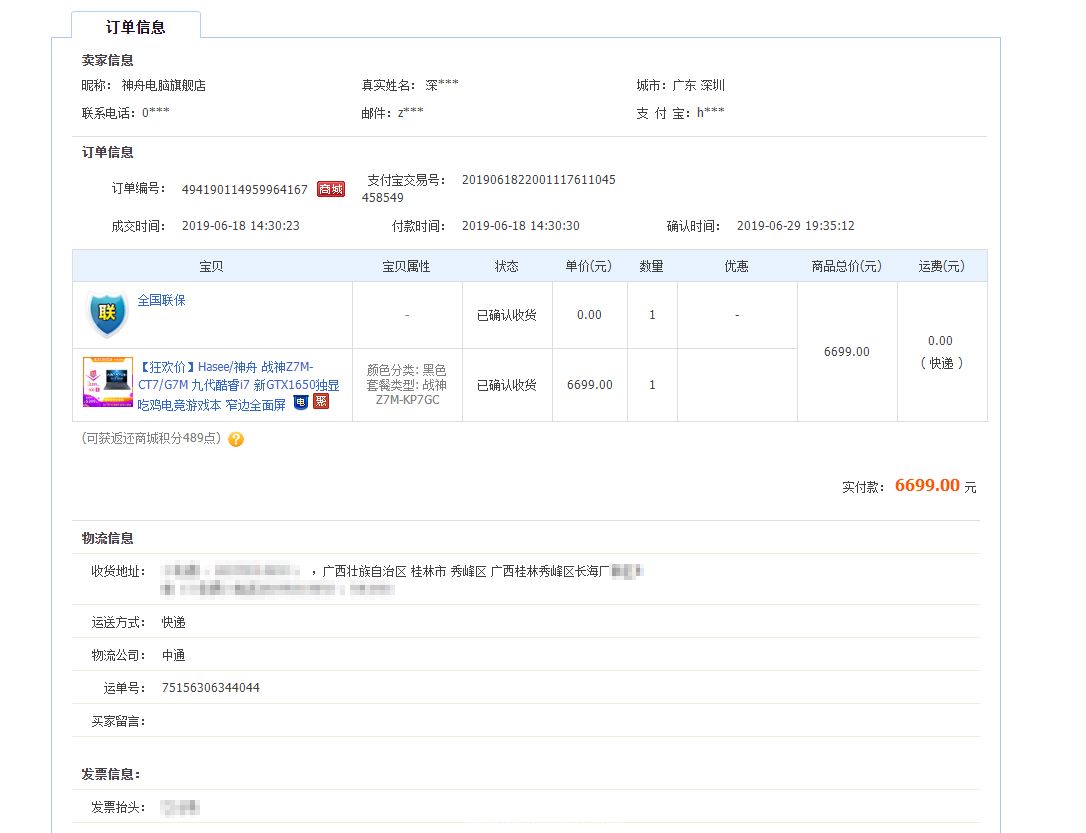Click the unit price 0.00 in 全国联保 row
Screen dimensions: 1086x833
pyautogui.click(x=589, y=315)
